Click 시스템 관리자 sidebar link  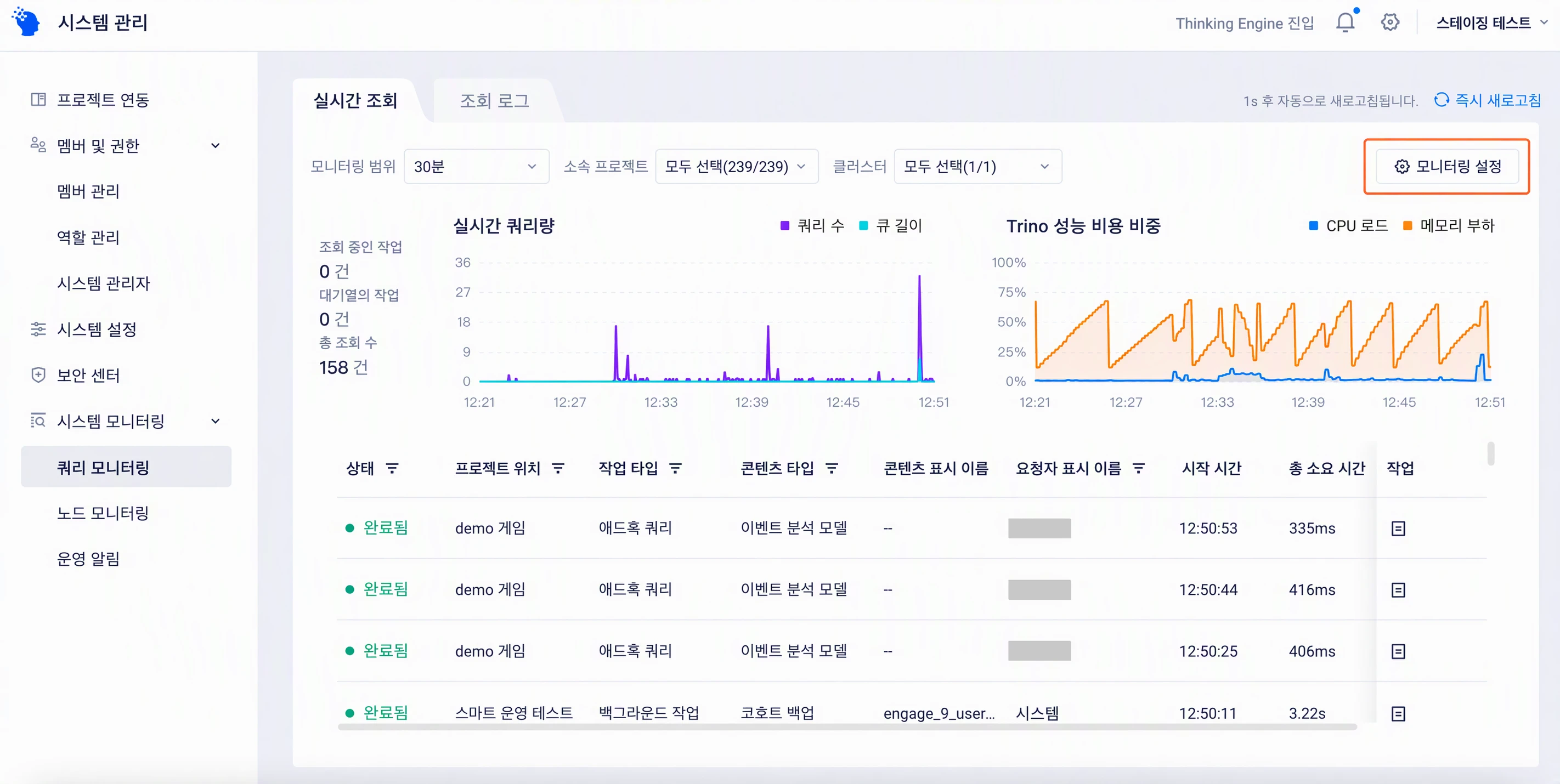pyautogui.click(x=103, y=283)
